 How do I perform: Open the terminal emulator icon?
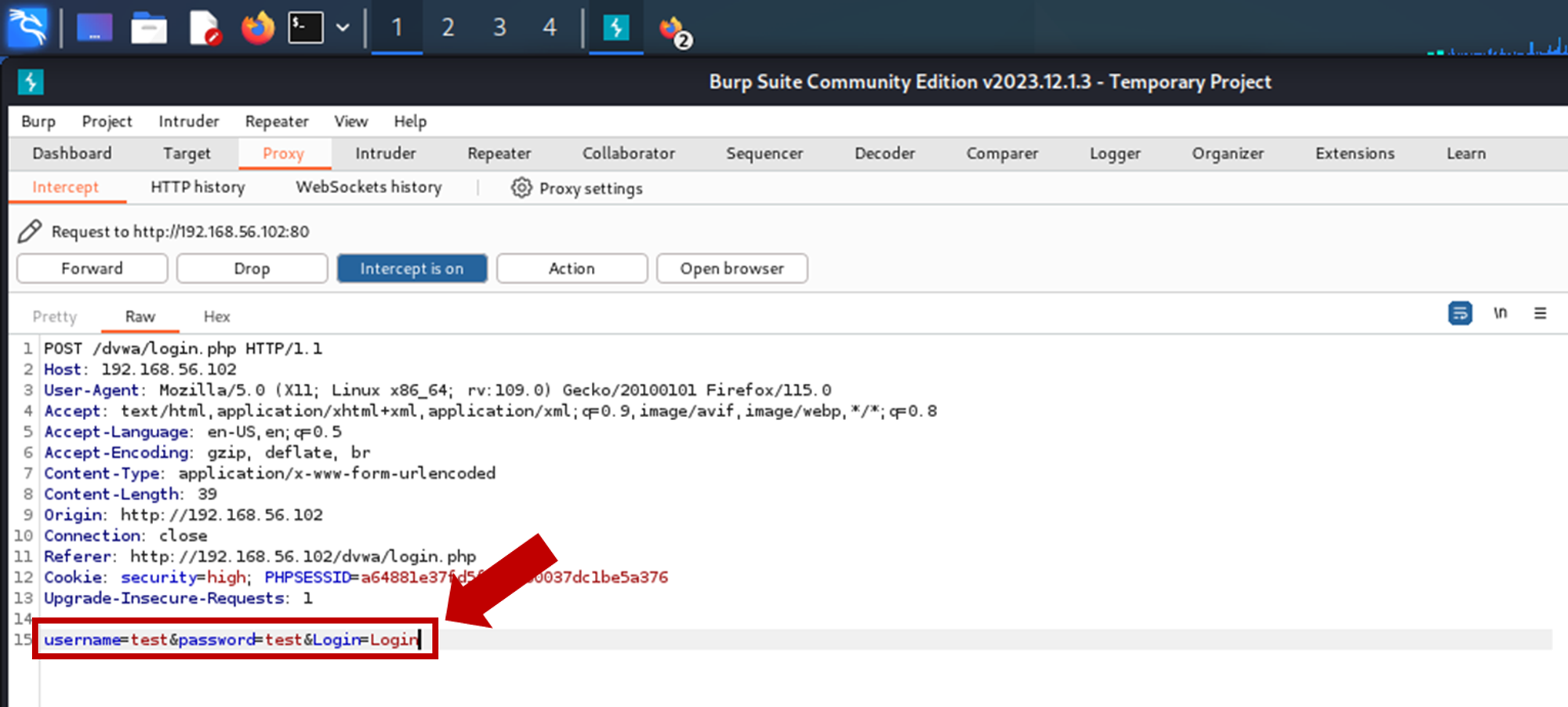pos(306,28)
